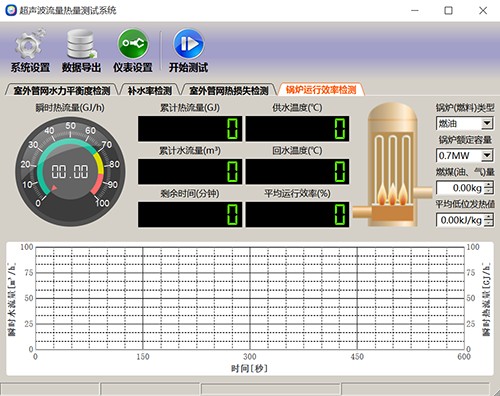Maximize the application window
Viewport: 500px width, 396px height.
[449, 10]
